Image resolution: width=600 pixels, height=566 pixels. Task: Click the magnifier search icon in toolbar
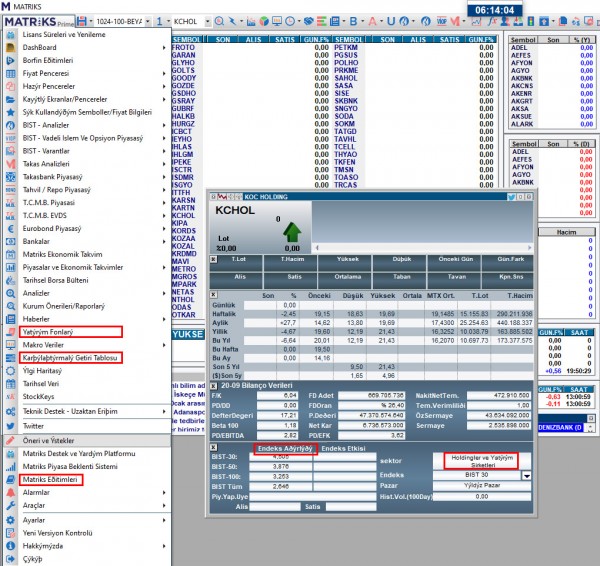coord(219,21)
